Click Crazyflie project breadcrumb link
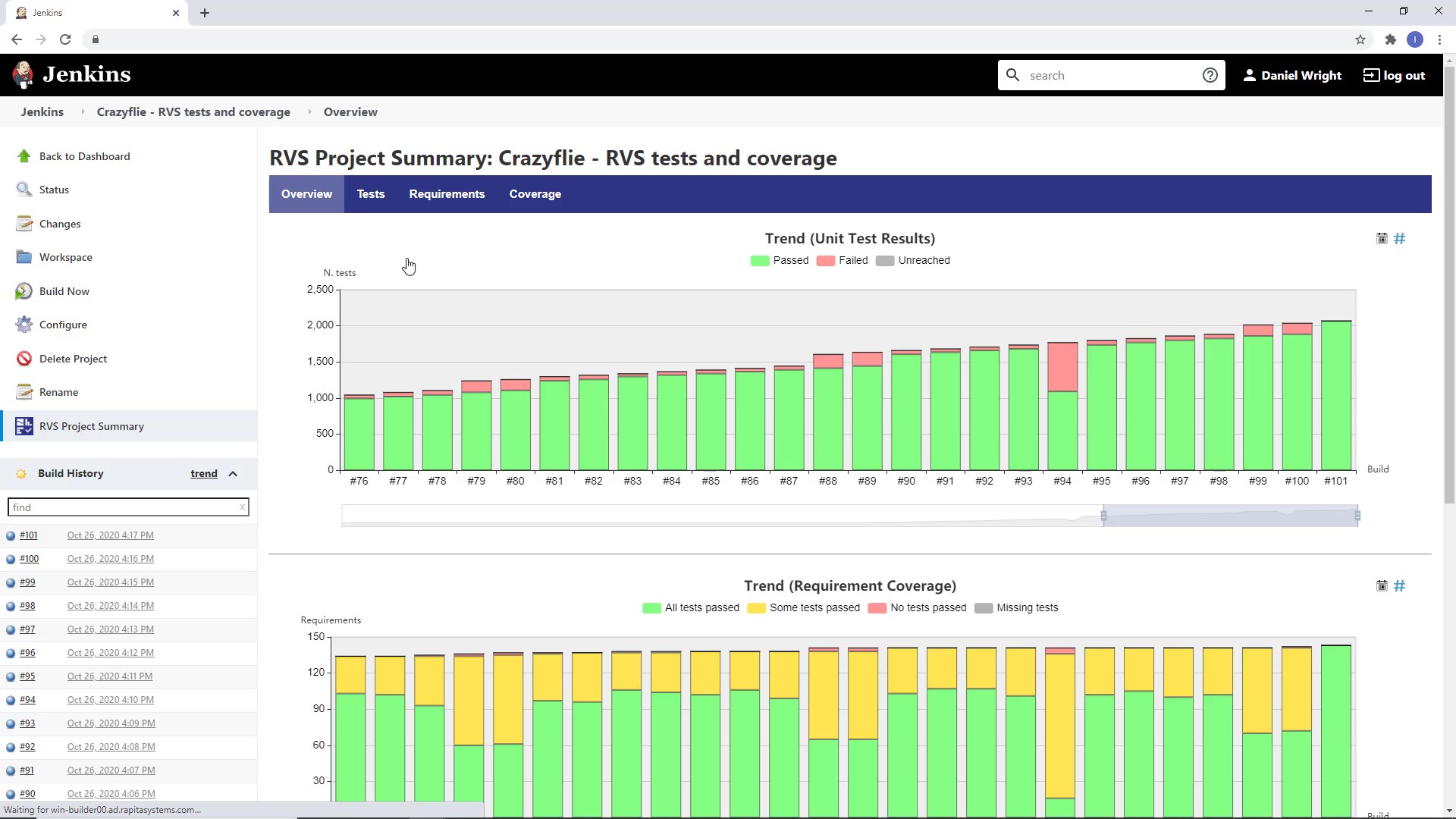 (193, 111)
